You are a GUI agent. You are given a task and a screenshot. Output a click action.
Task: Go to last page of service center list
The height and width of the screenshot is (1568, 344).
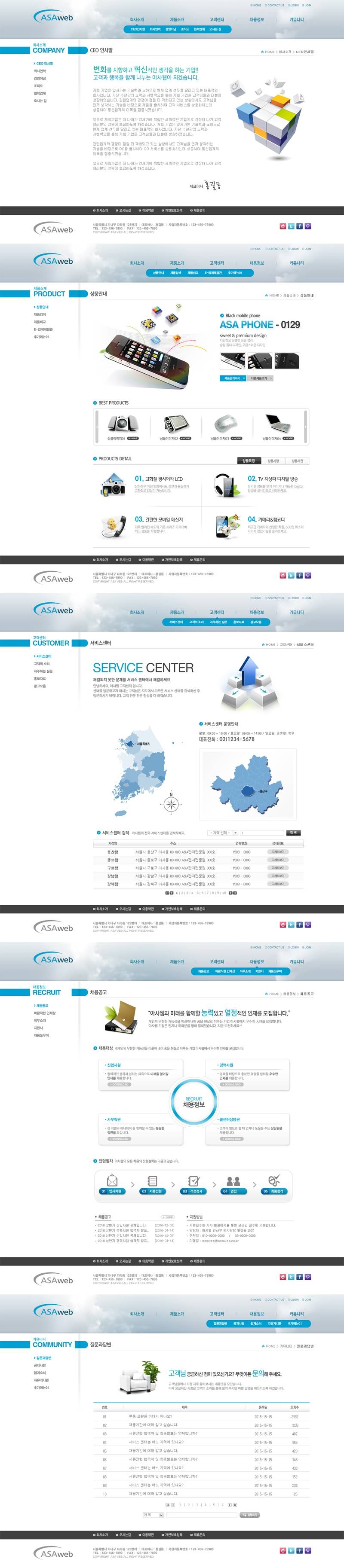234,893
